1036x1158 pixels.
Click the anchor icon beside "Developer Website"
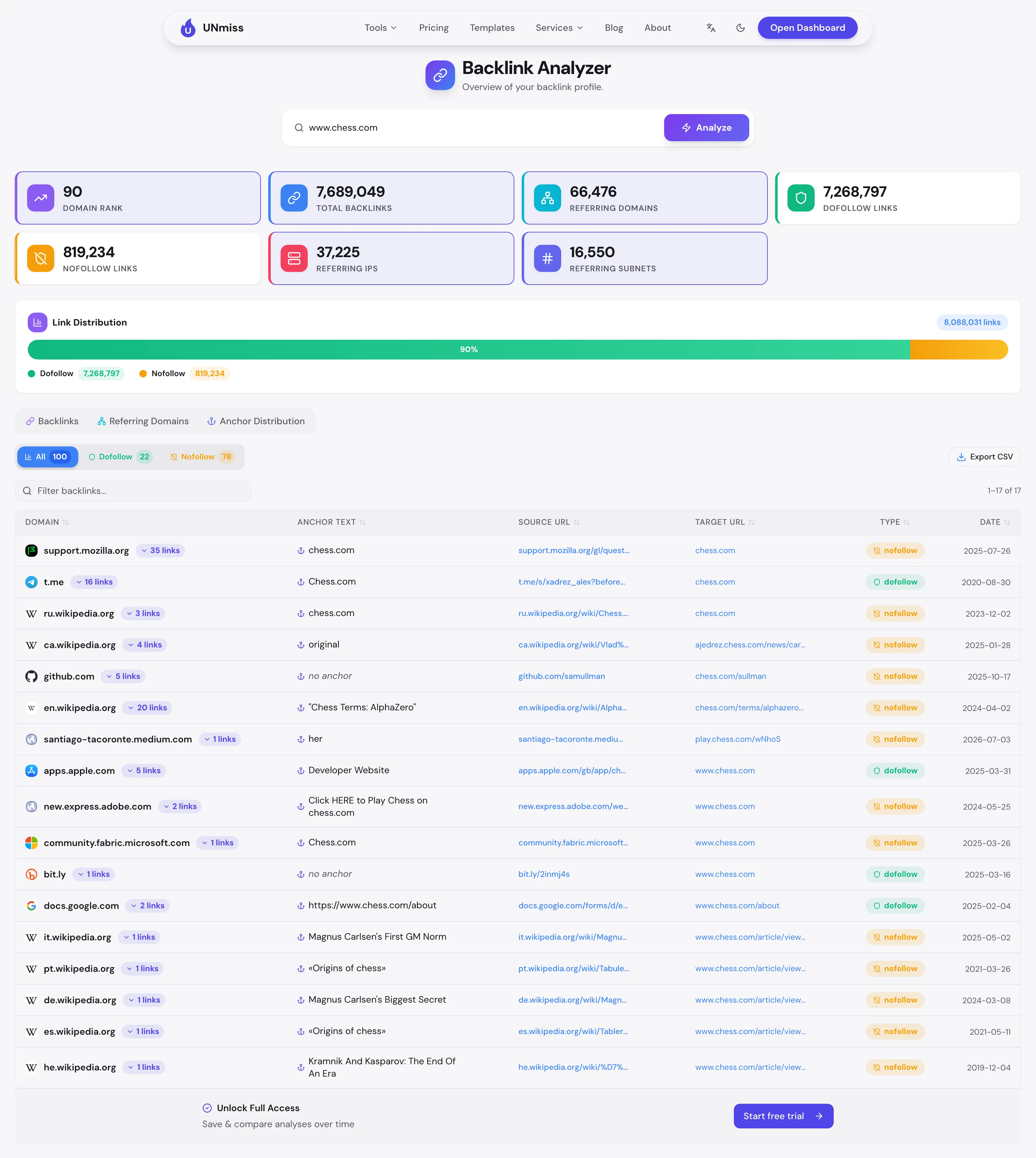click(301, 770)
